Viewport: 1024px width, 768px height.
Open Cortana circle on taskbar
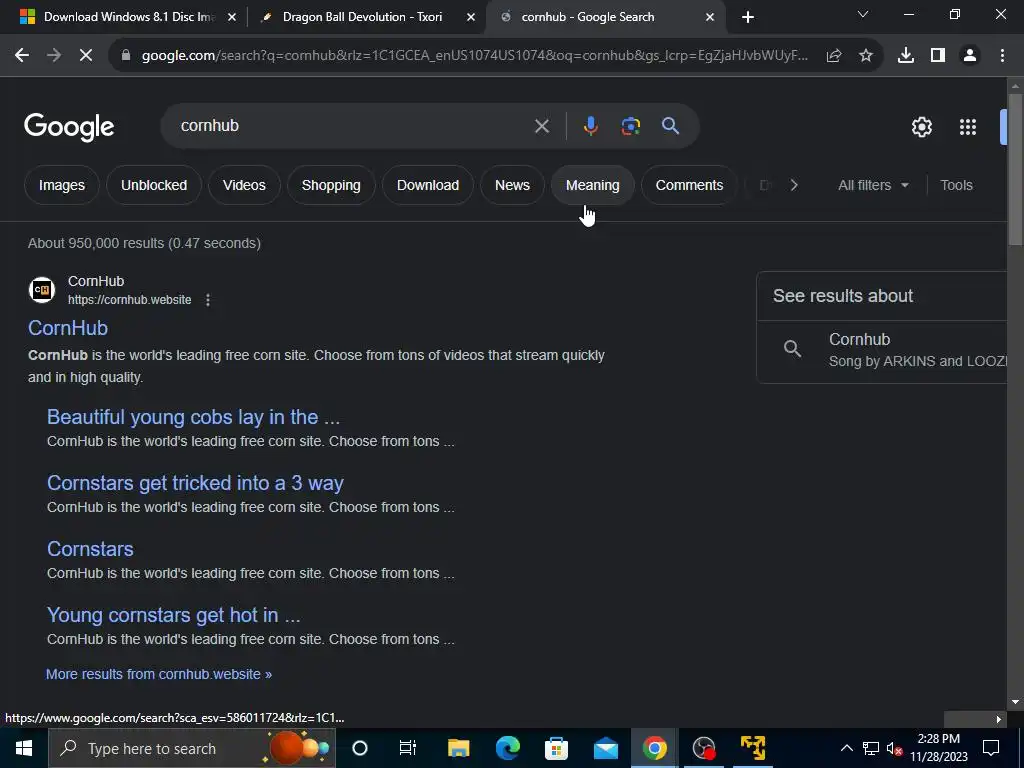pyautogui.click(x=360, y=748)
